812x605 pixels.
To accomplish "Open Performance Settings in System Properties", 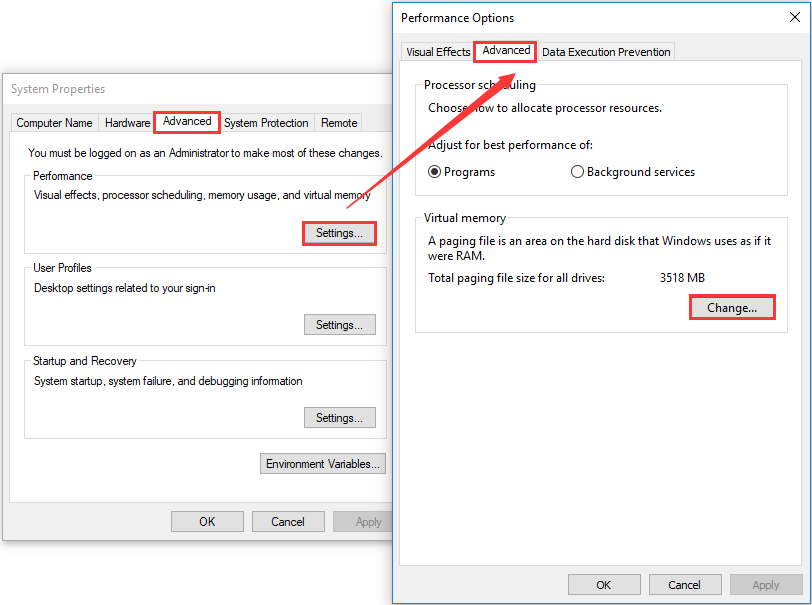I will click(x=338, y=232).
